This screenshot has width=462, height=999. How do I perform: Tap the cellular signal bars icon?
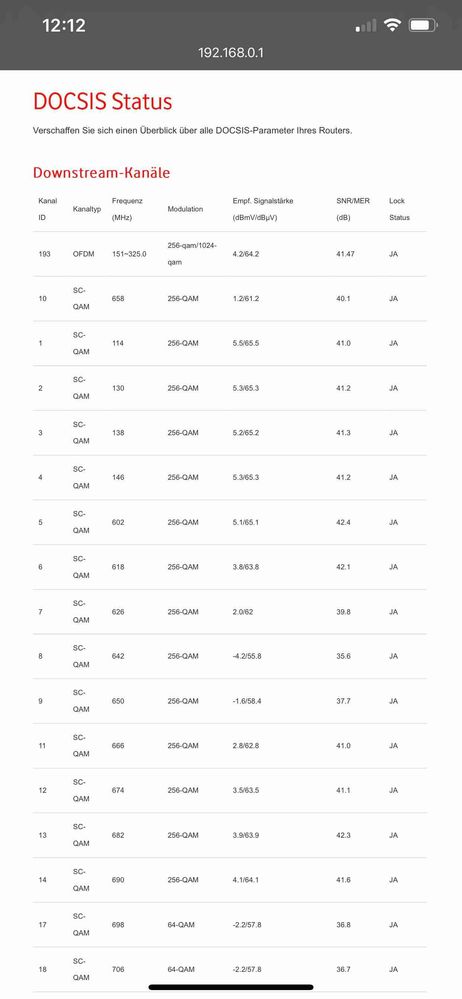click(x=366, y=26)
